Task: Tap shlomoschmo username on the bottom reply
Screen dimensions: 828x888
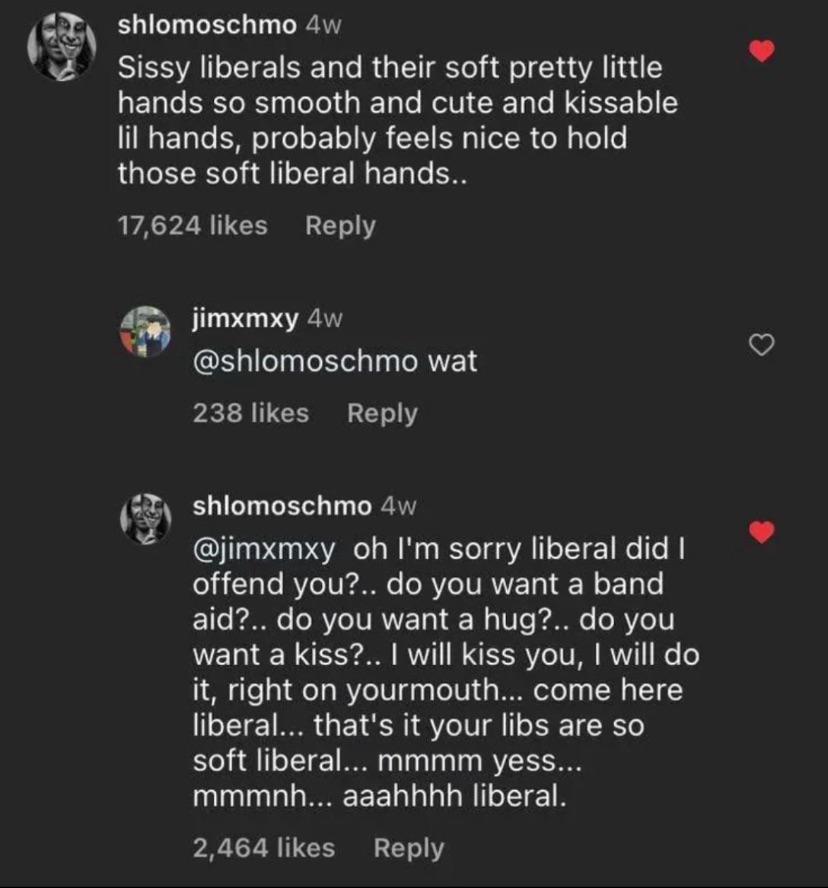Action: [281, 506]
